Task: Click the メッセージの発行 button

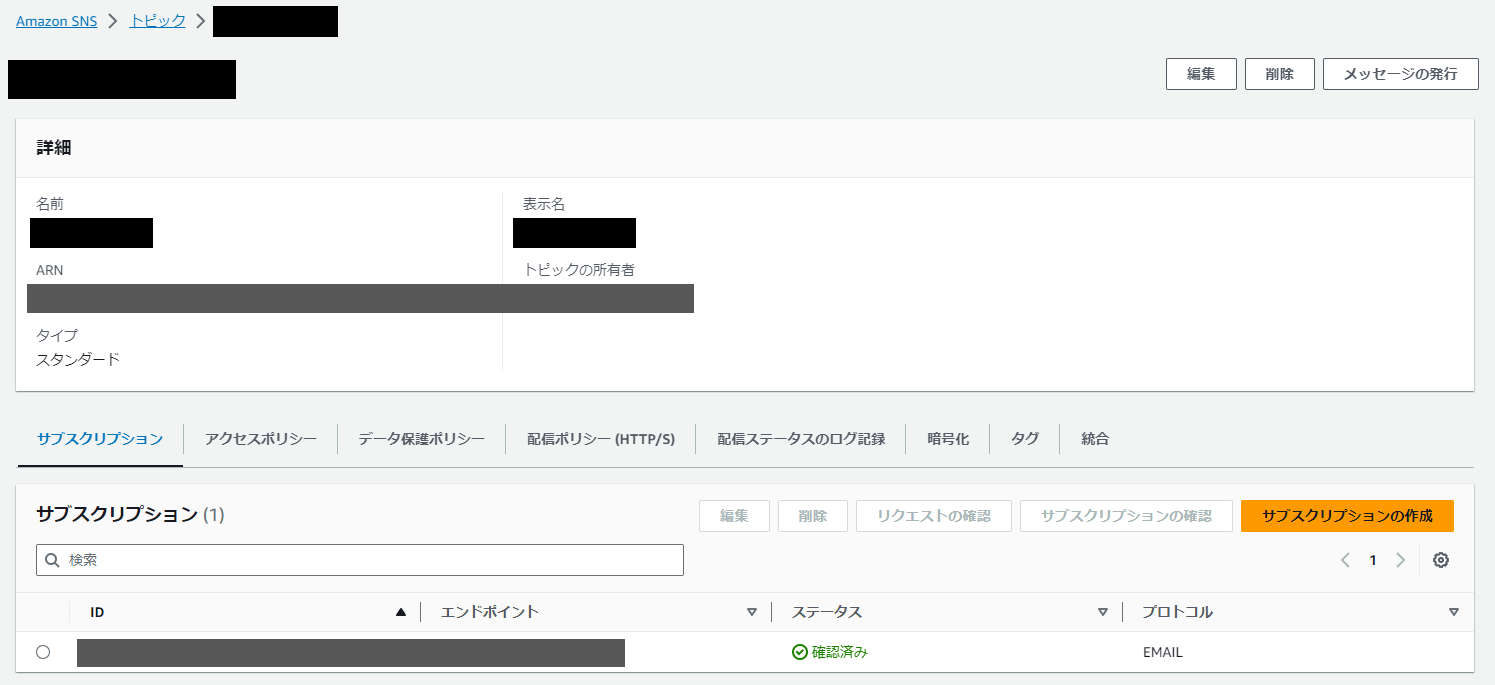Action: tap(1400, 74)
